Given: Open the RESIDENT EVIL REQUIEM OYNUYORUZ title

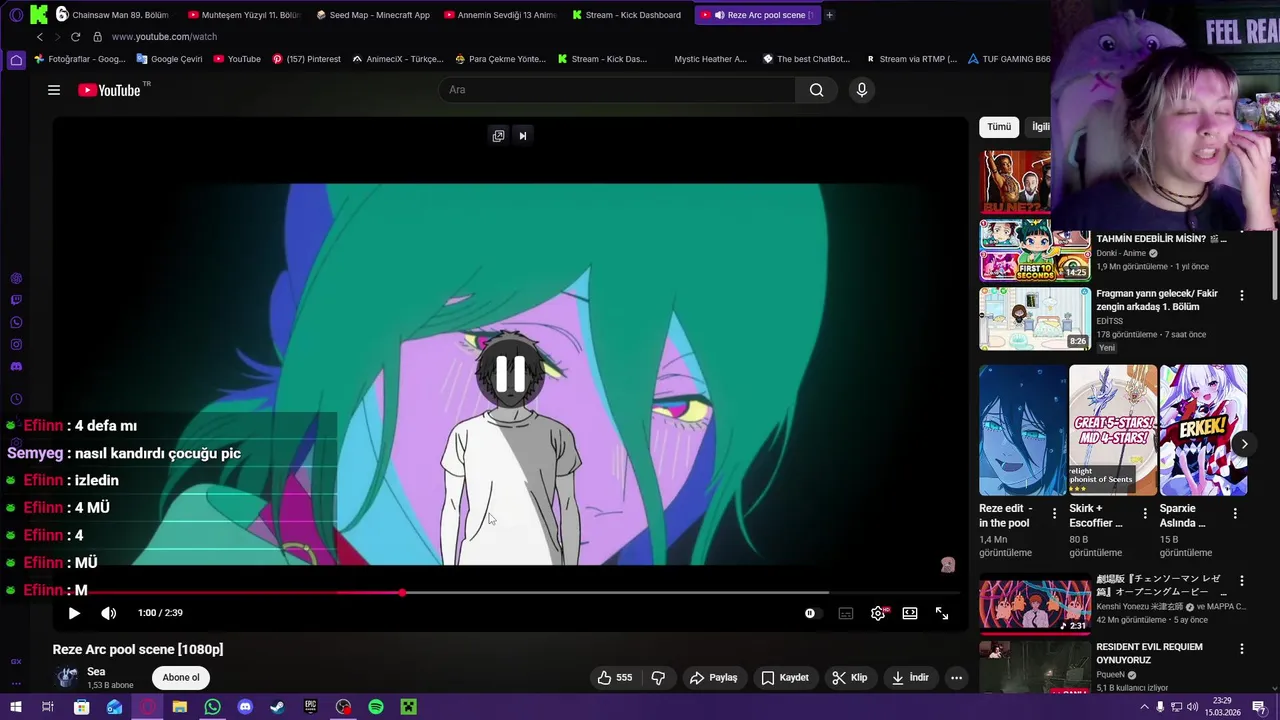Looking at the screenshot, I should tap(1149, 654).
